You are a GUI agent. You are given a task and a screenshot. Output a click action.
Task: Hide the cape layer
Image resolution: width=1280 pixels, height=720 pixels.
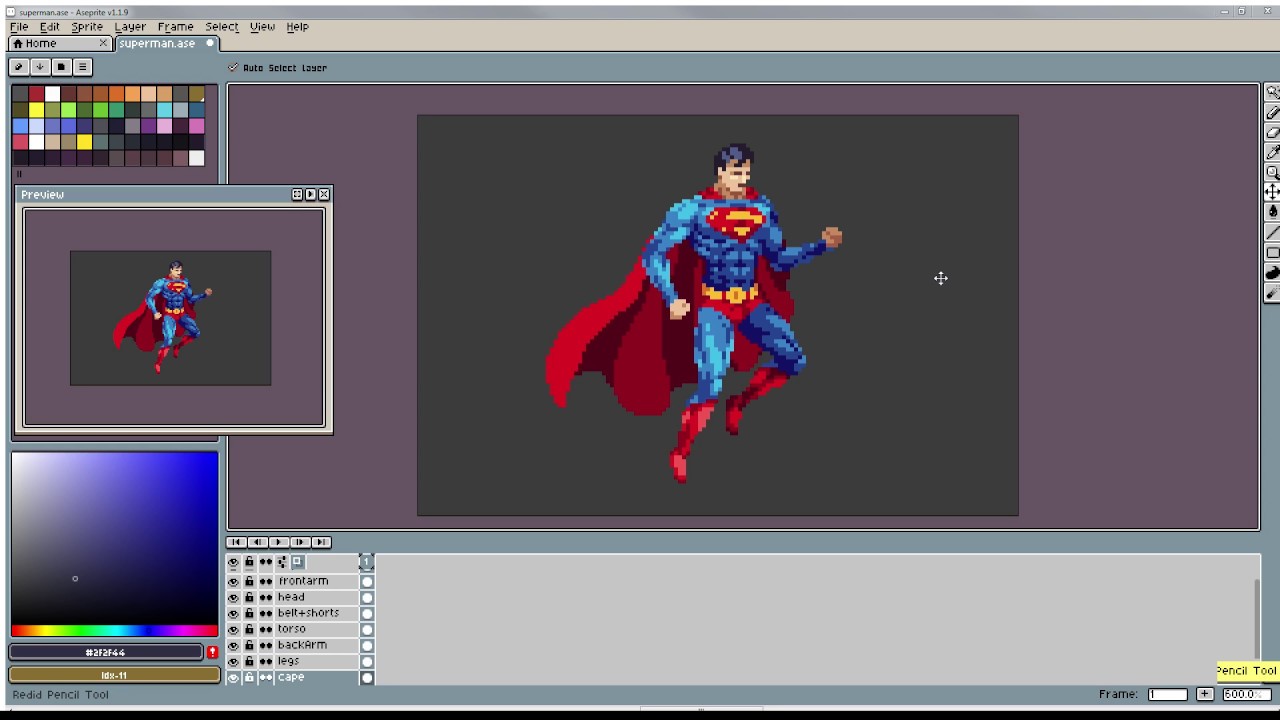pos(233,677)
